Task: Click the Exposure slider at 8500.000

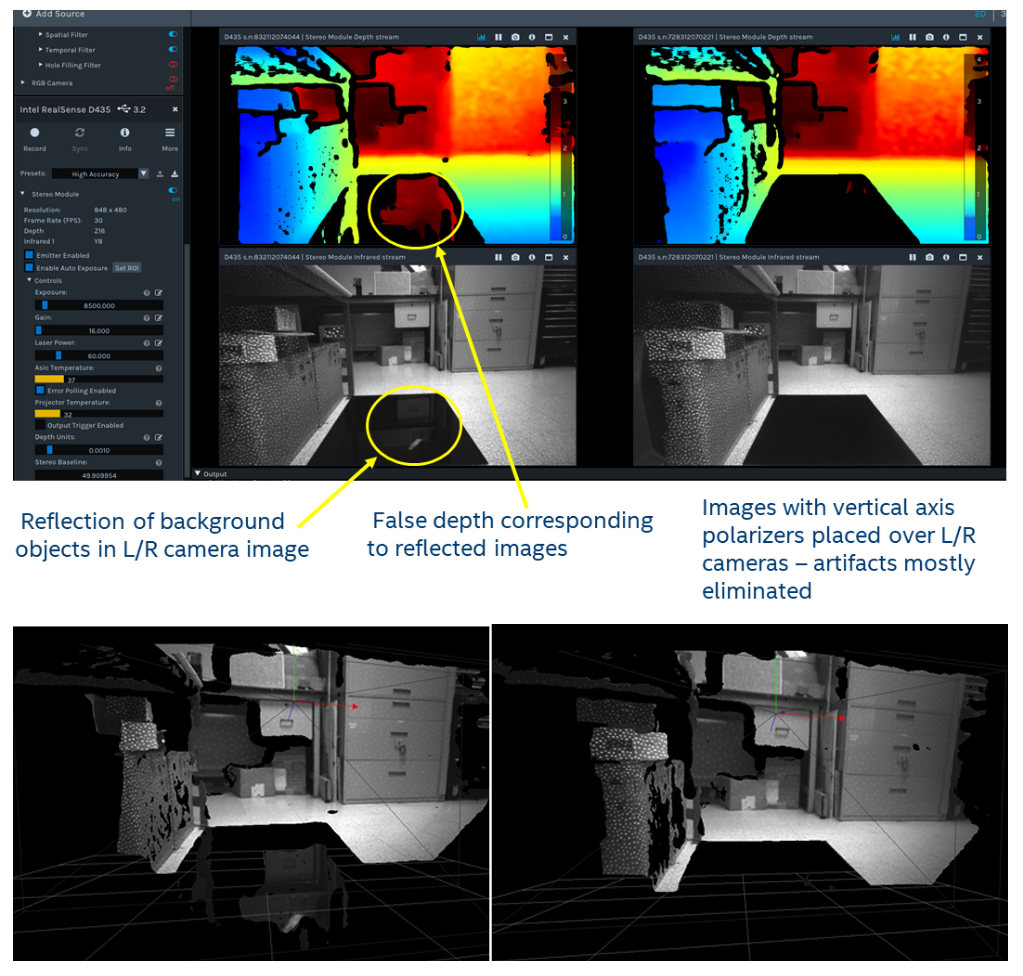Action: click(99, 305)
